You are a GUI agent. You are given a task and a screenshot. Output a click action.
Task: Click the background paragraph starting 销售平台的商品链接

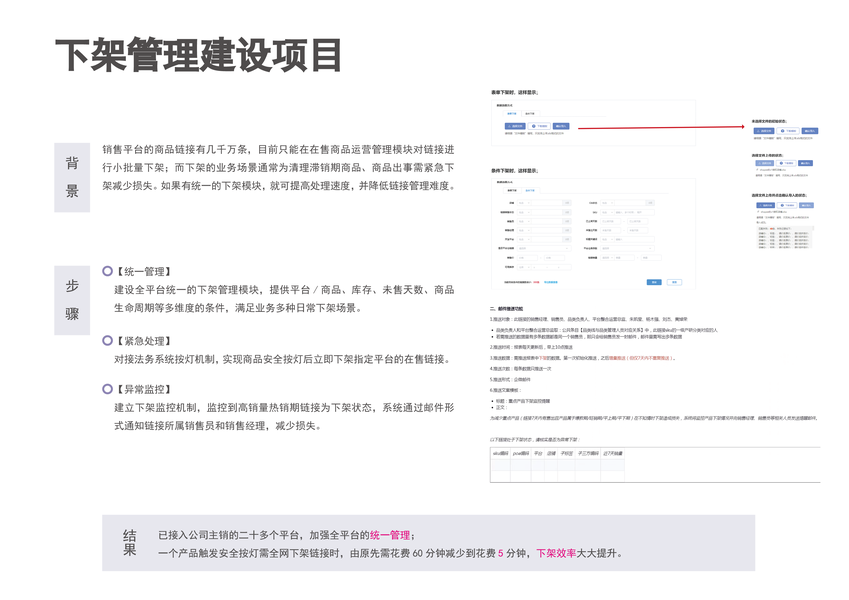coord(278,167)
